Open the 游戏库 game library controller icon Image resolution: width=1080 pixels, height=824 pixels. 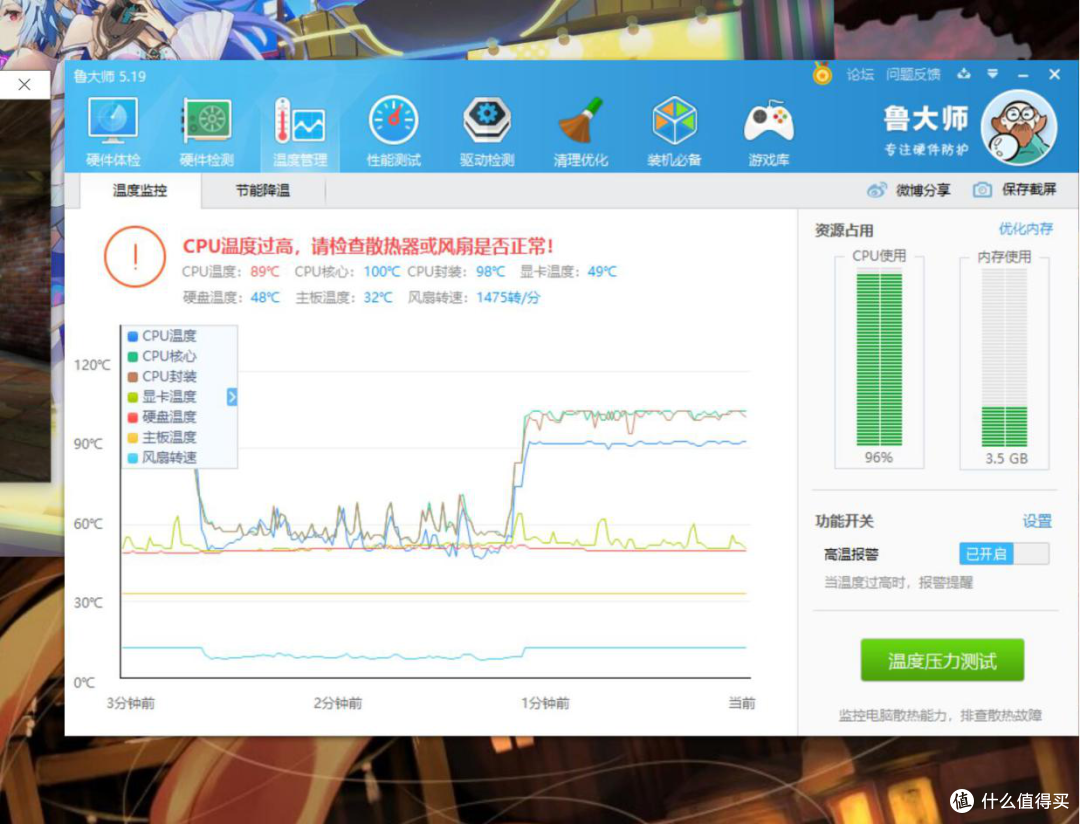769,132
